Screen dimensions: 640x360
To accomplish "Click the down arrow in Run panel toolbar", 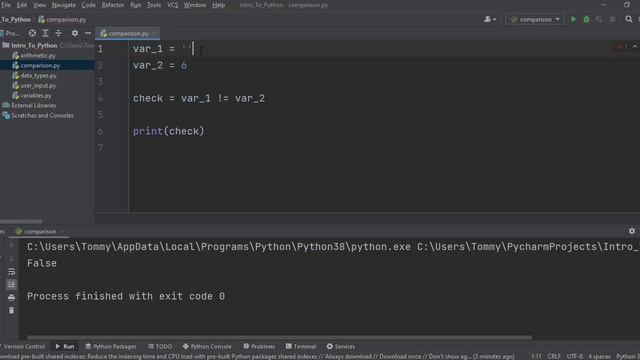I will click(11, 259).
